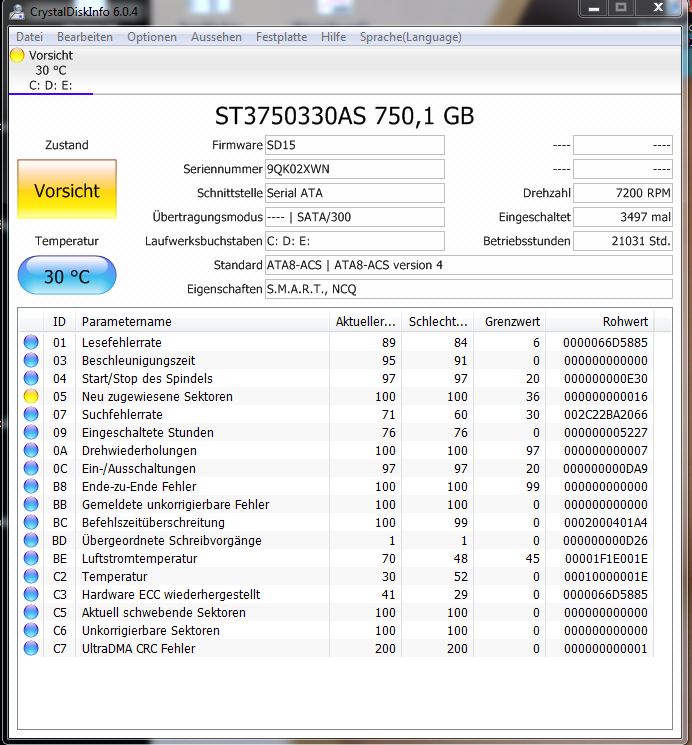Click status icon for Drehwiederholungen
Image resolution: width=692 pixels, height=745 pixels.
tap(31, 450)
